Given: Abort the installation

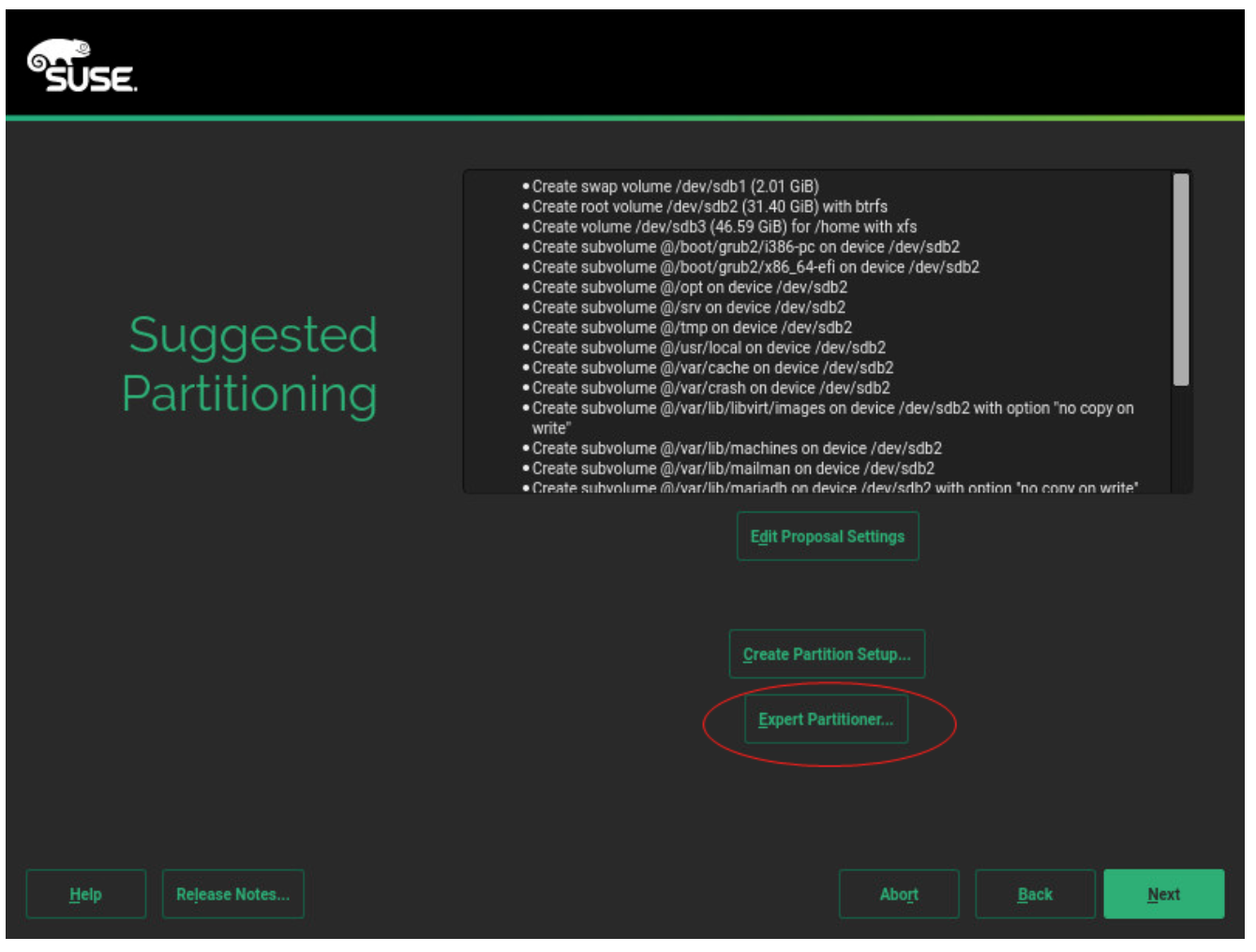Looking at the screenshot, I should point(898,895).
